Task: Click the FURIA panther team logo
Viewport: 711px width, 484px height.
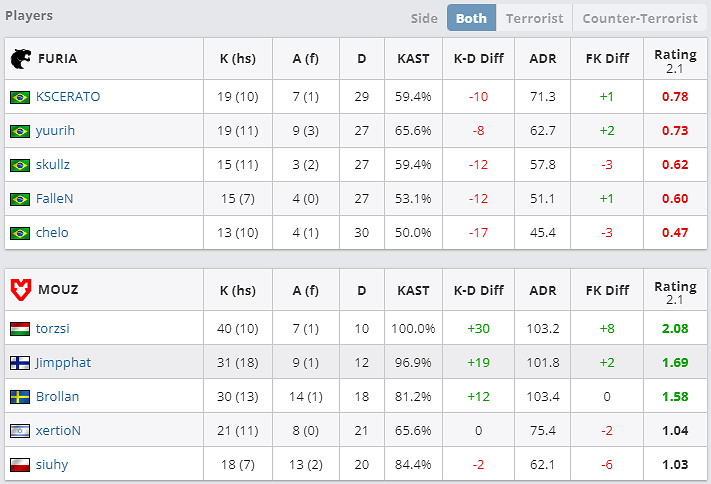Action: (x=20, y=58)
